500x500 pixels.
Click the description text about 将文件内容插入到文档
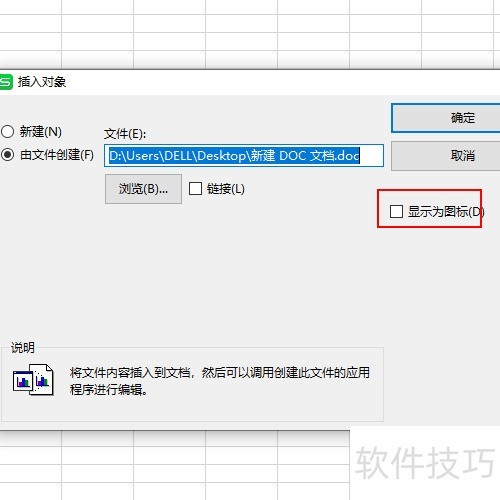[x=220, y=381]
